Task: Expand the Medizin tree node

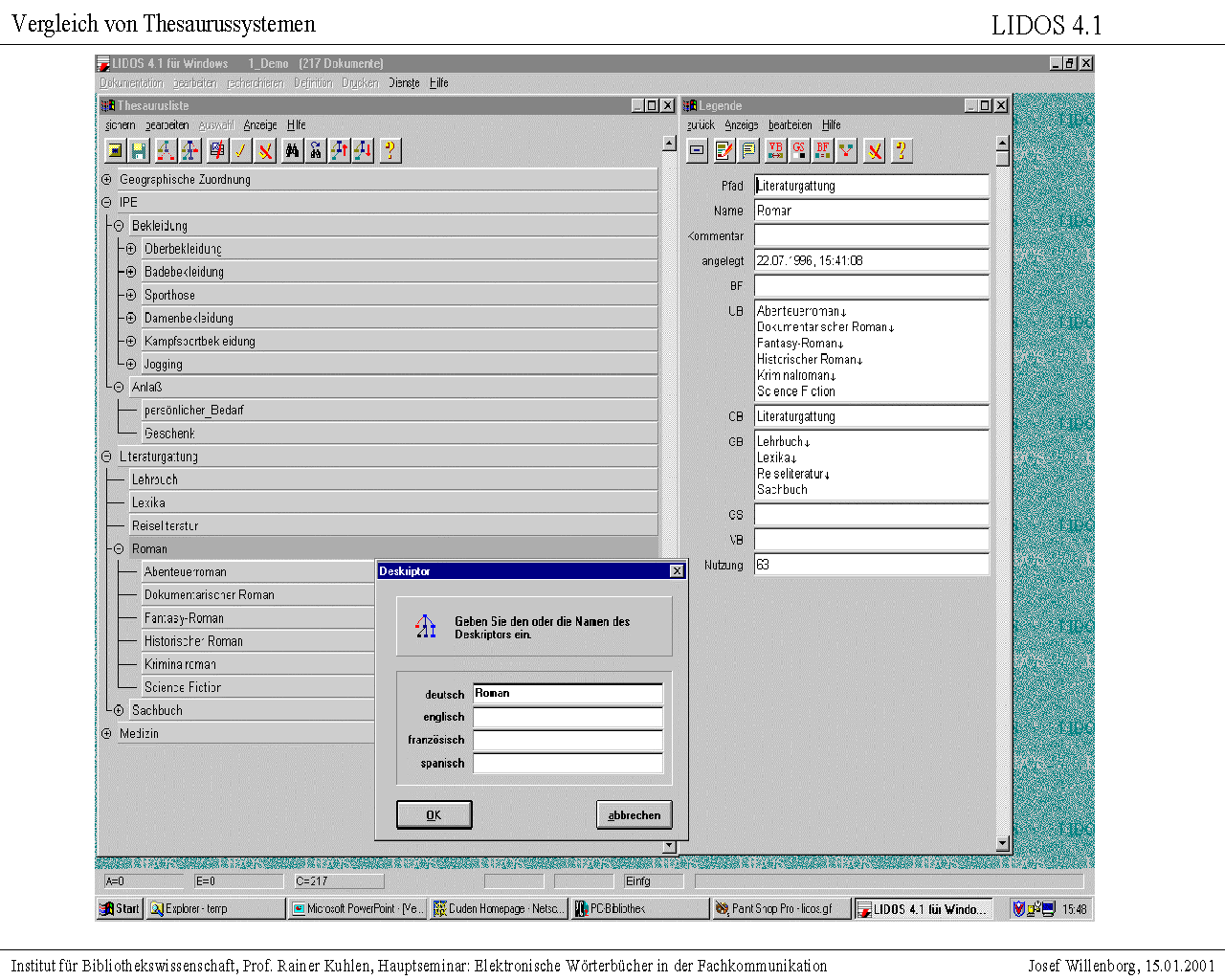Action: click(x=107, y=733)
